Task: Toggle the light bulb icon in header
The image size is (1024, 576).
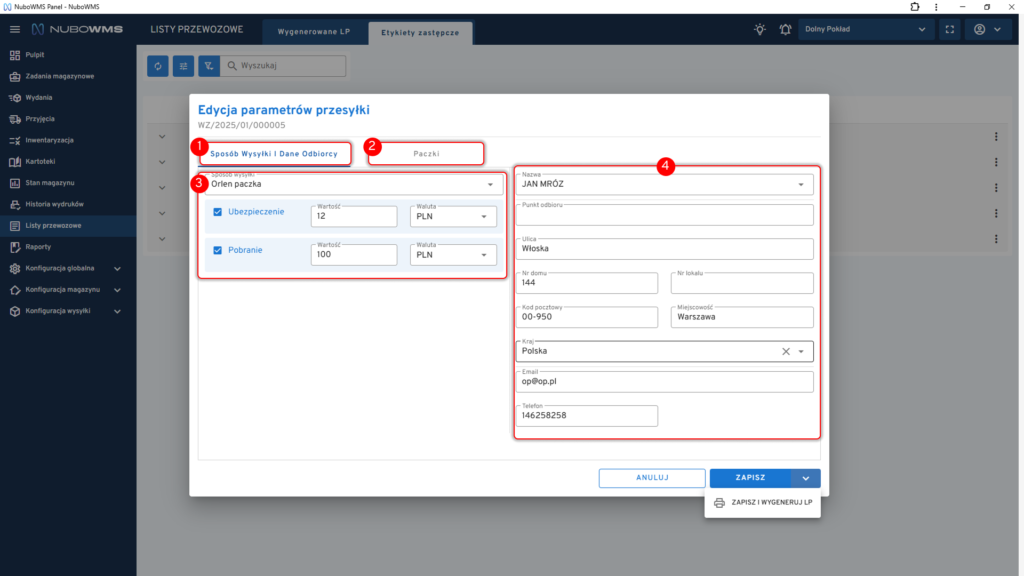Action: pyautogui.click(x=760, y=29)
